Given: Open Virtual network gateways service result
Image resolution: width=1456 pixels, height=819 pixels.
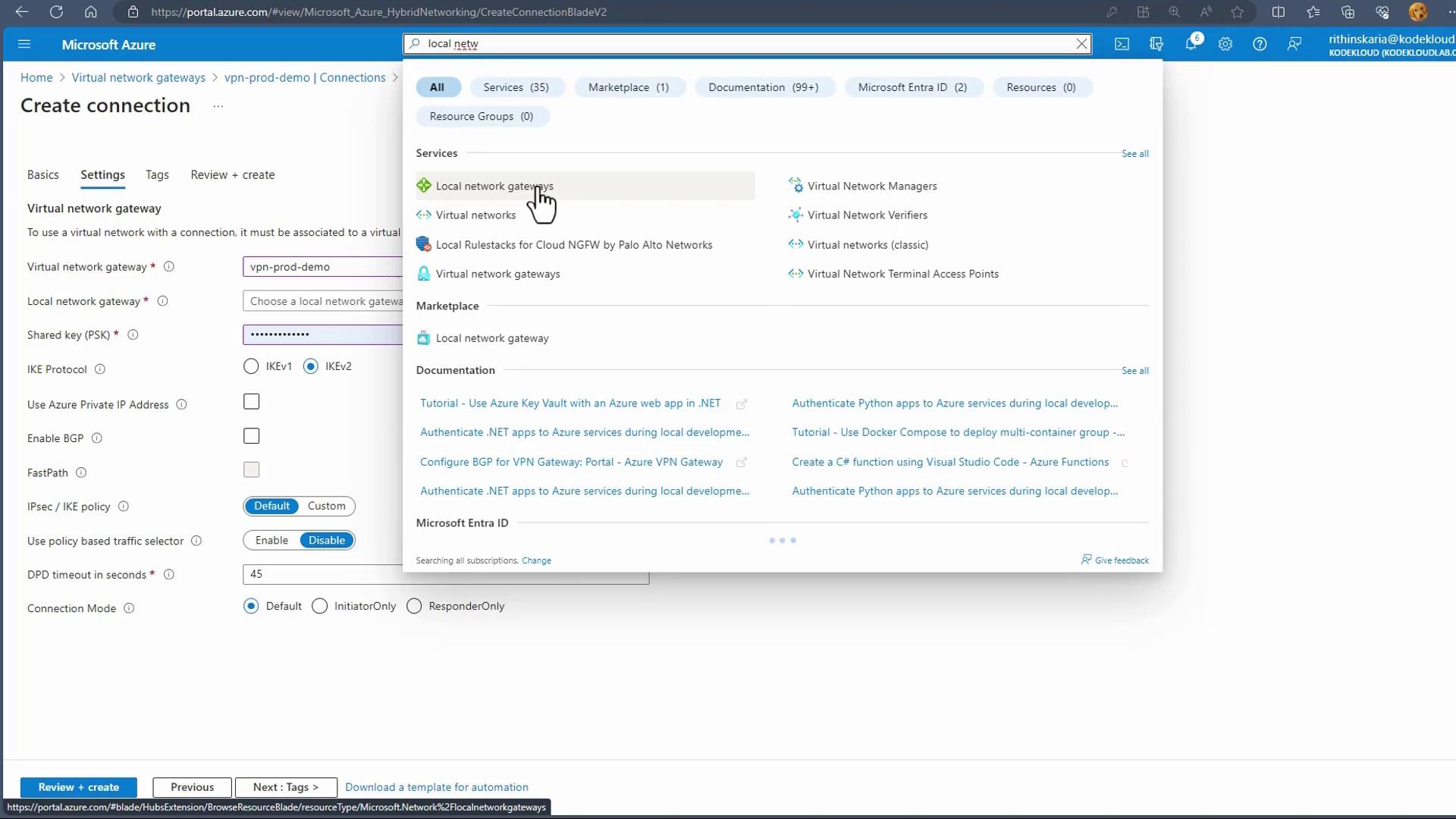Looking at the screenshot, I should click(x=497, y=274).
